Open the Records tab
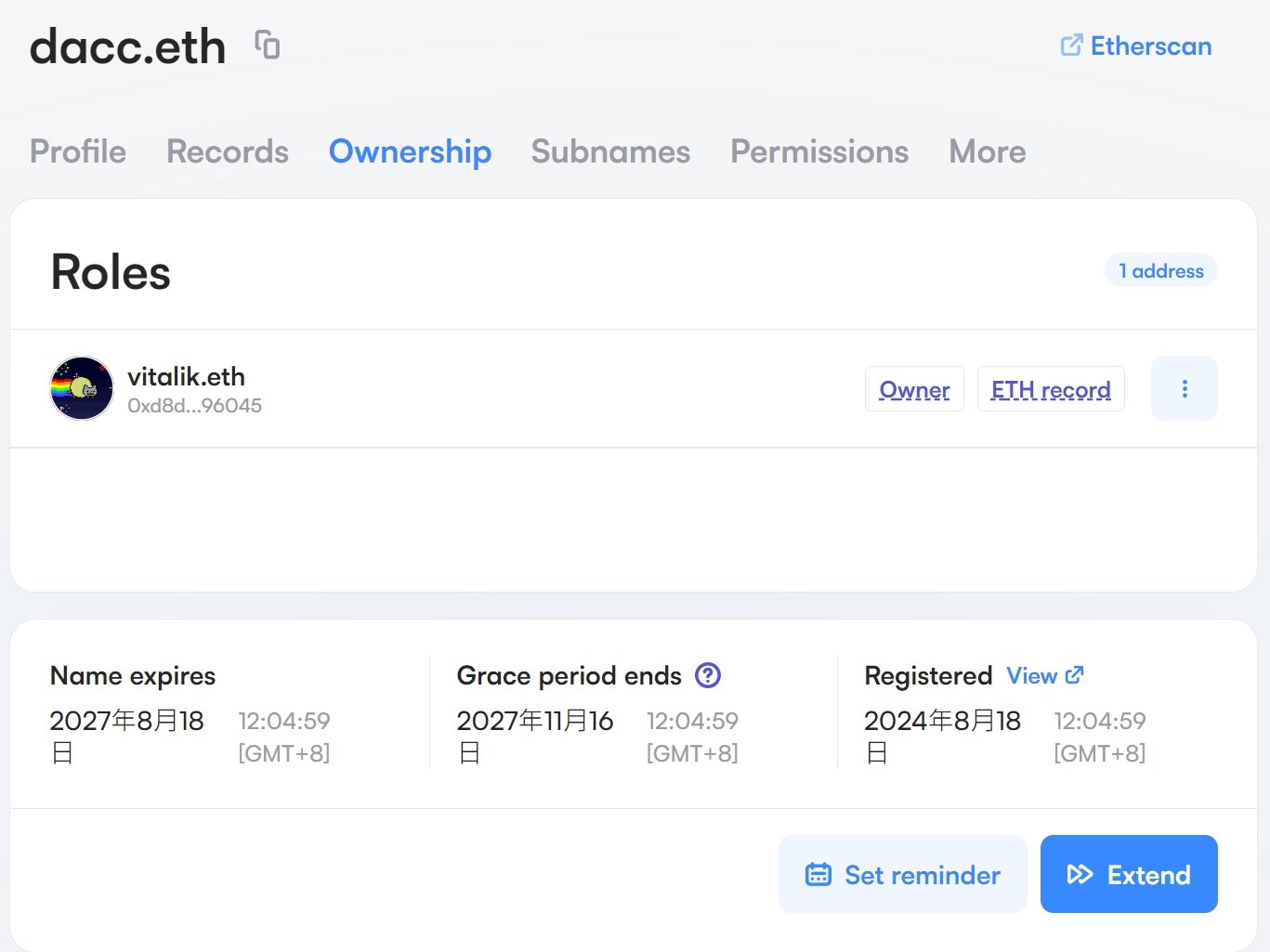Viewport: 1270px width, 952px height. (x=227, y=151)
